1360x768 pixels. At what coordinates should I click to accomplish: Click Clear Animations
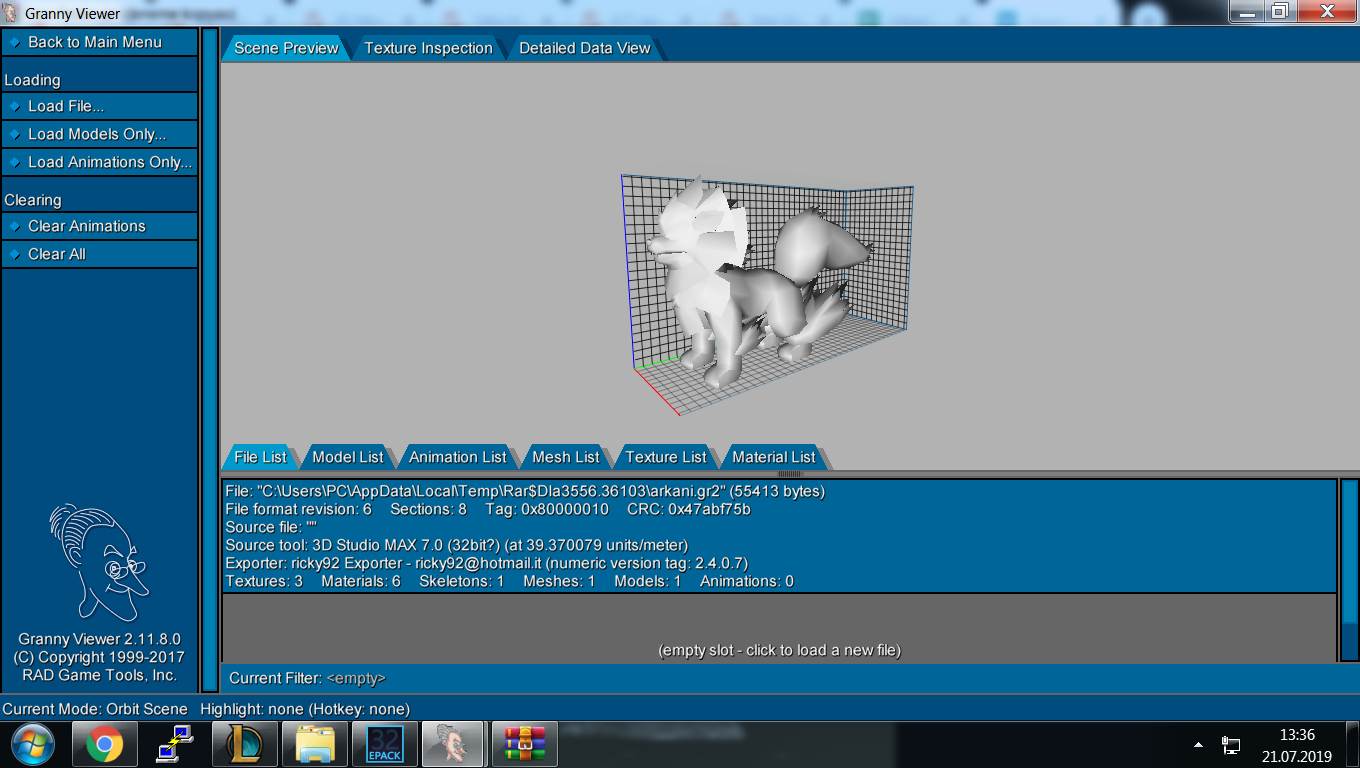(x=100, y=226)
